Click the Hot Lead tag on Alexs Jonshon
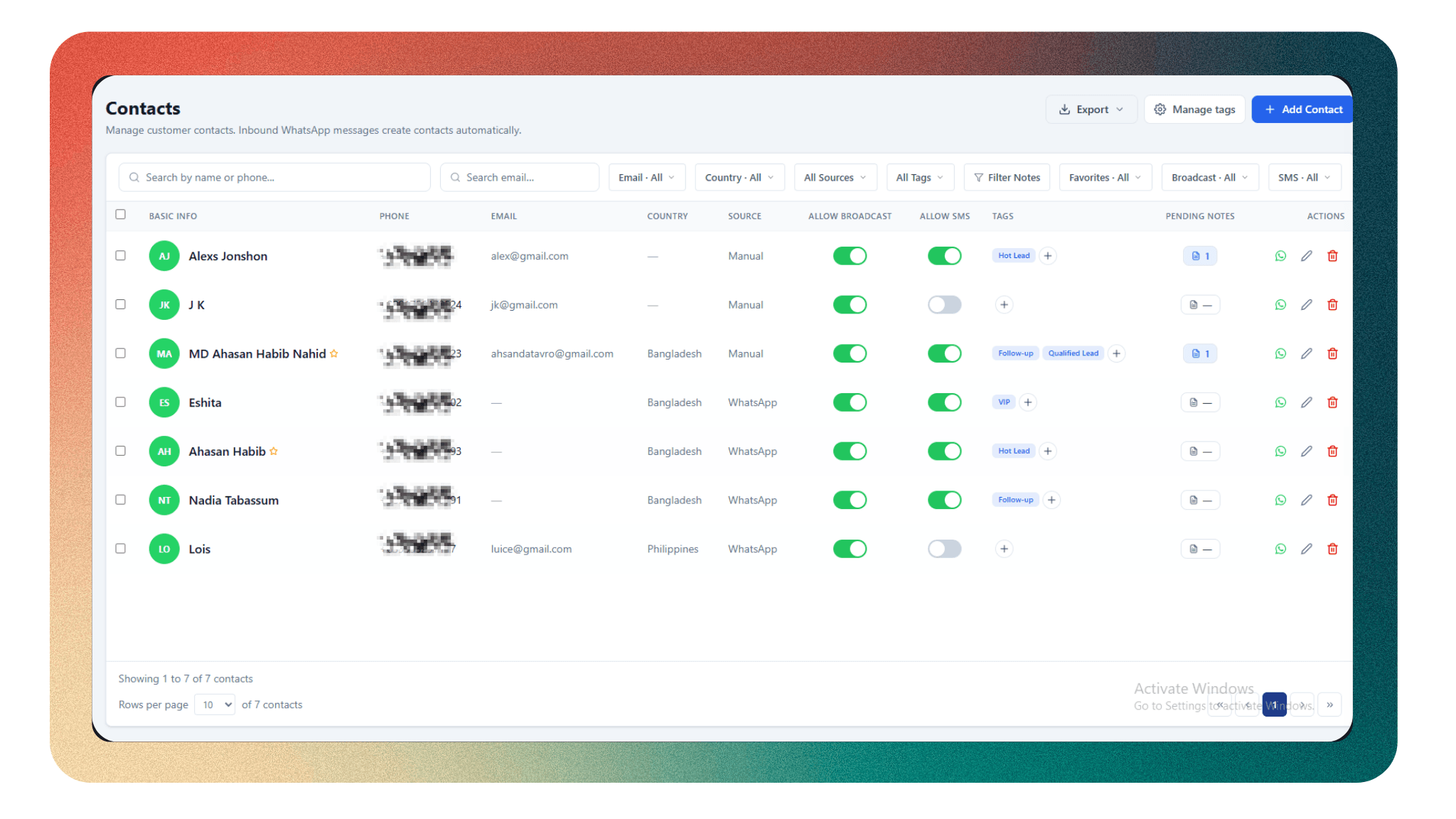This screenshot has width=1456, height=819. point(1014,256)
